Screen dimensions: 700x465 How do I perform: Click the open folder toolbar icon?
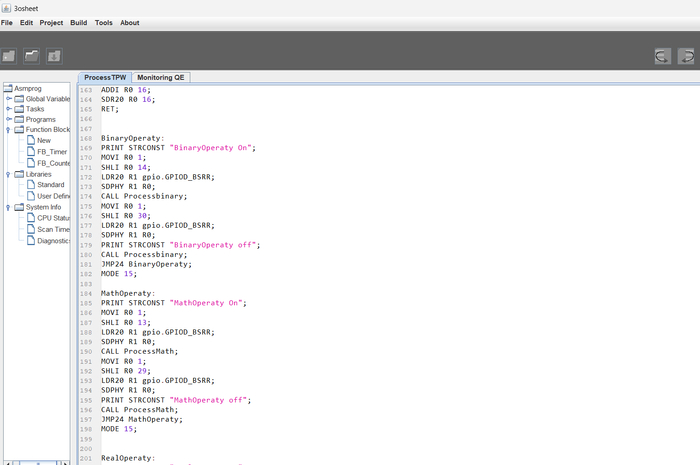[32, 56]
